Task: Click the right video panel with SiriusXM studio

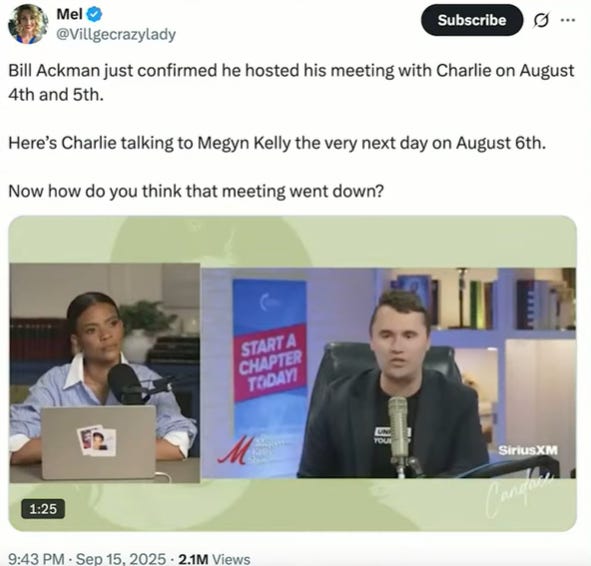Action: pos(389,373)
